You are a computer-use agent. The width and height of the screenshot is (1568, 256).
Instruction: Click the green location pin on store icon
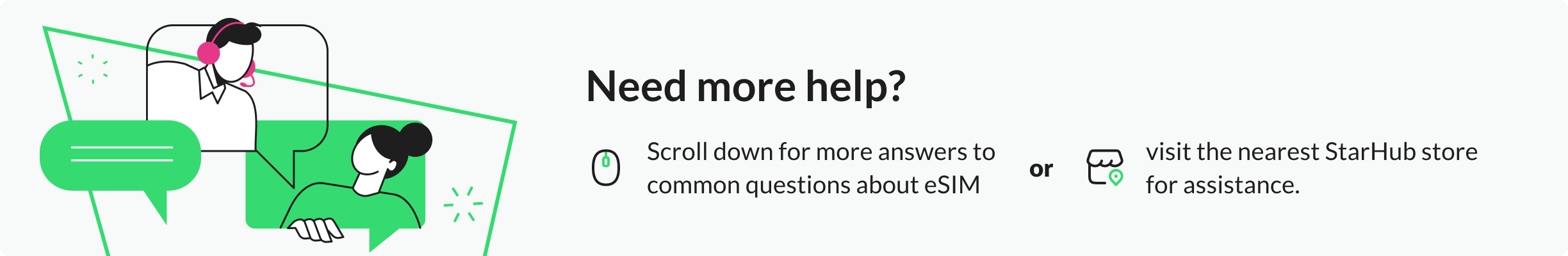pos(1116,177)
